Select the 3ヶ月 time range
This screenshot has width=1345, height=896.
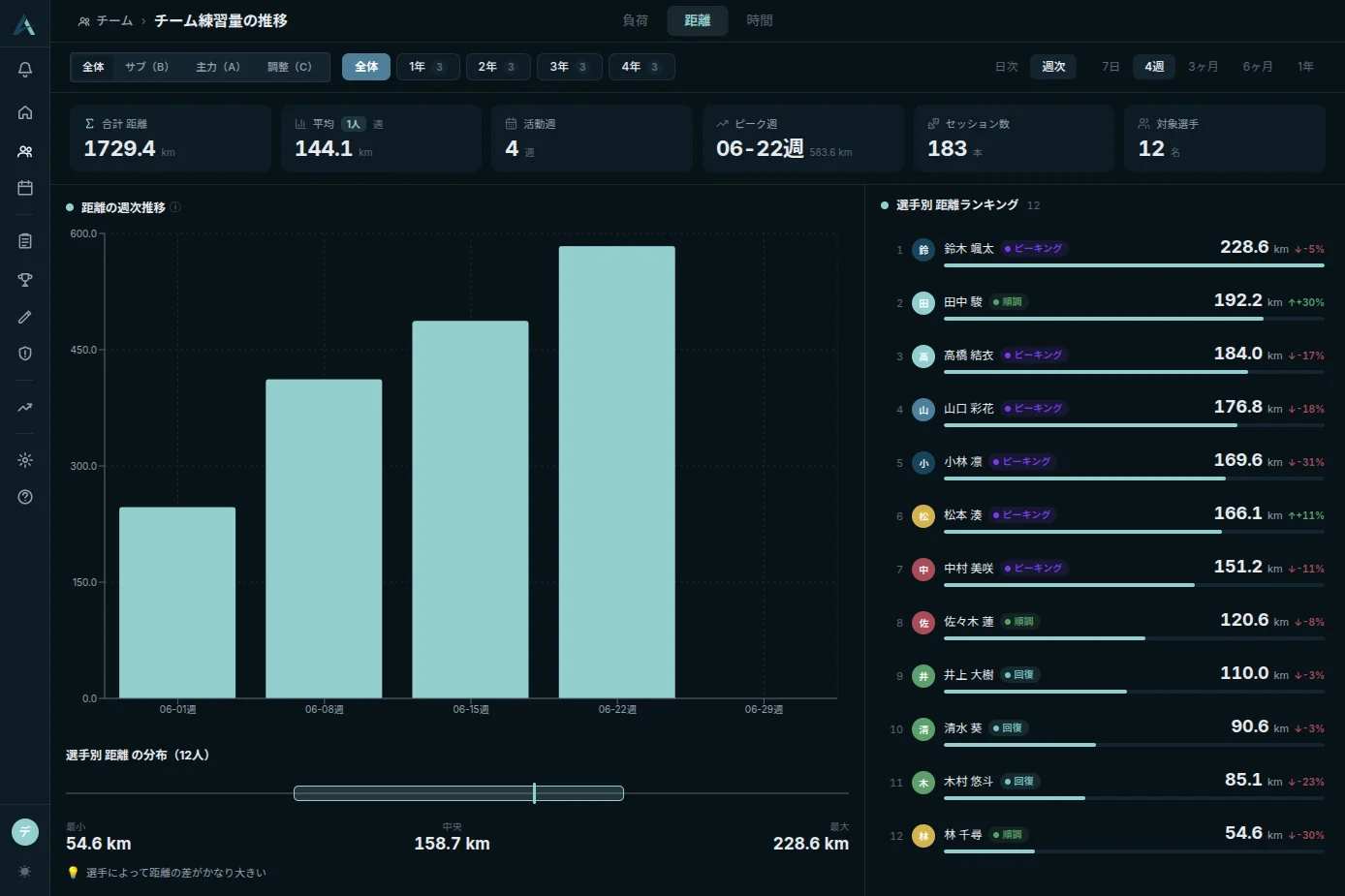[1204, 67]
